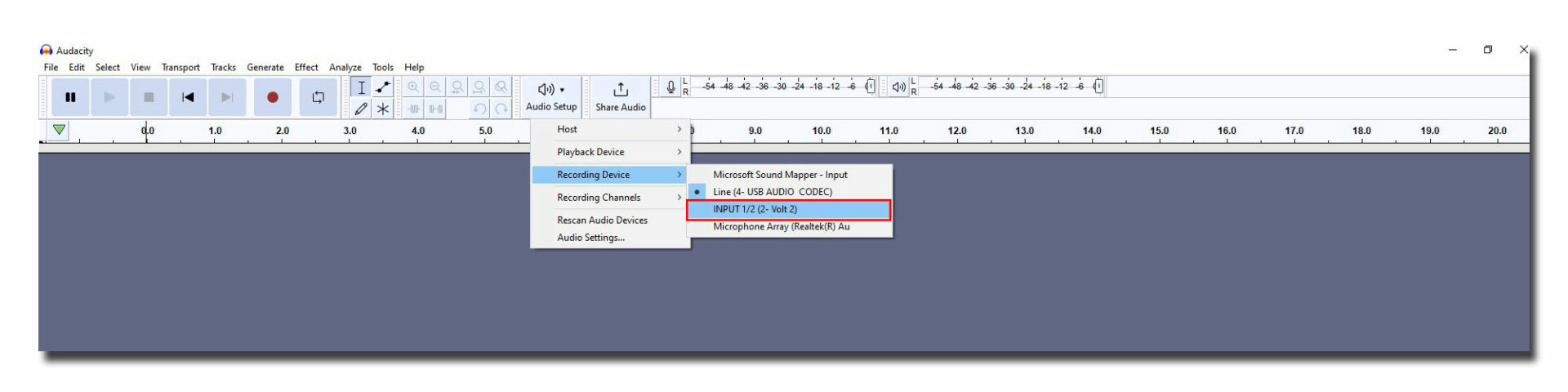Expand the Playback Device submenu
Image resolution: width=1568 pixels, height=392 pixels.
coord(610,152)
